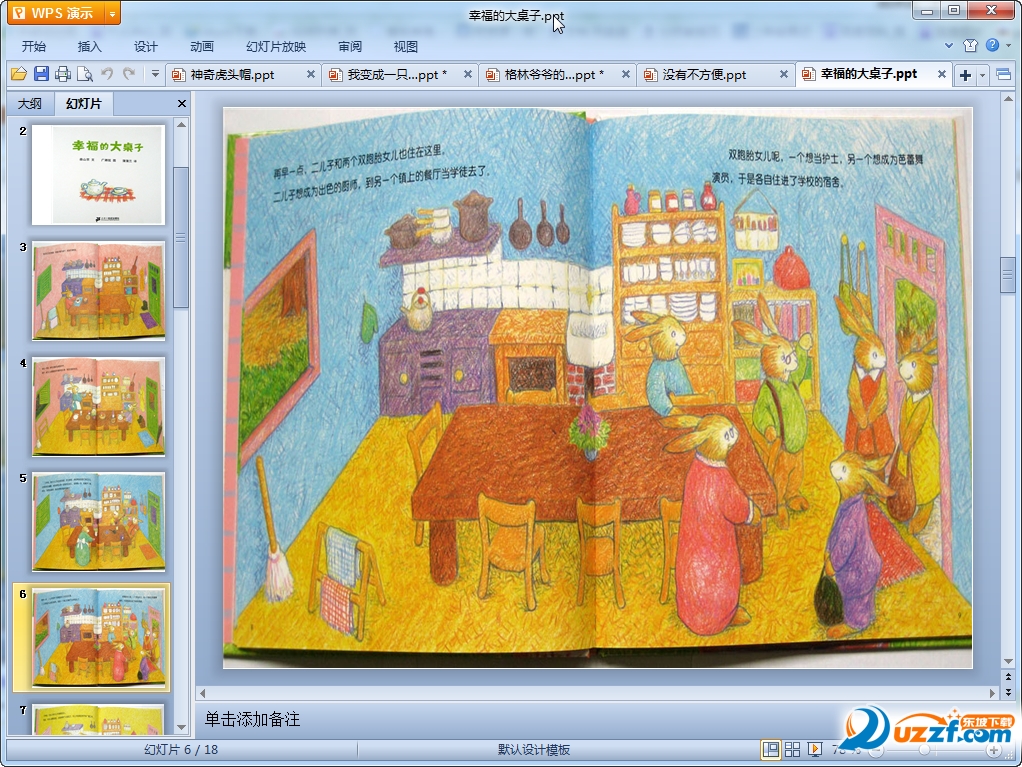Click the zoom slider handle
The width and height of the screenshot is (1022, 767).
click(x=924, y=750)
